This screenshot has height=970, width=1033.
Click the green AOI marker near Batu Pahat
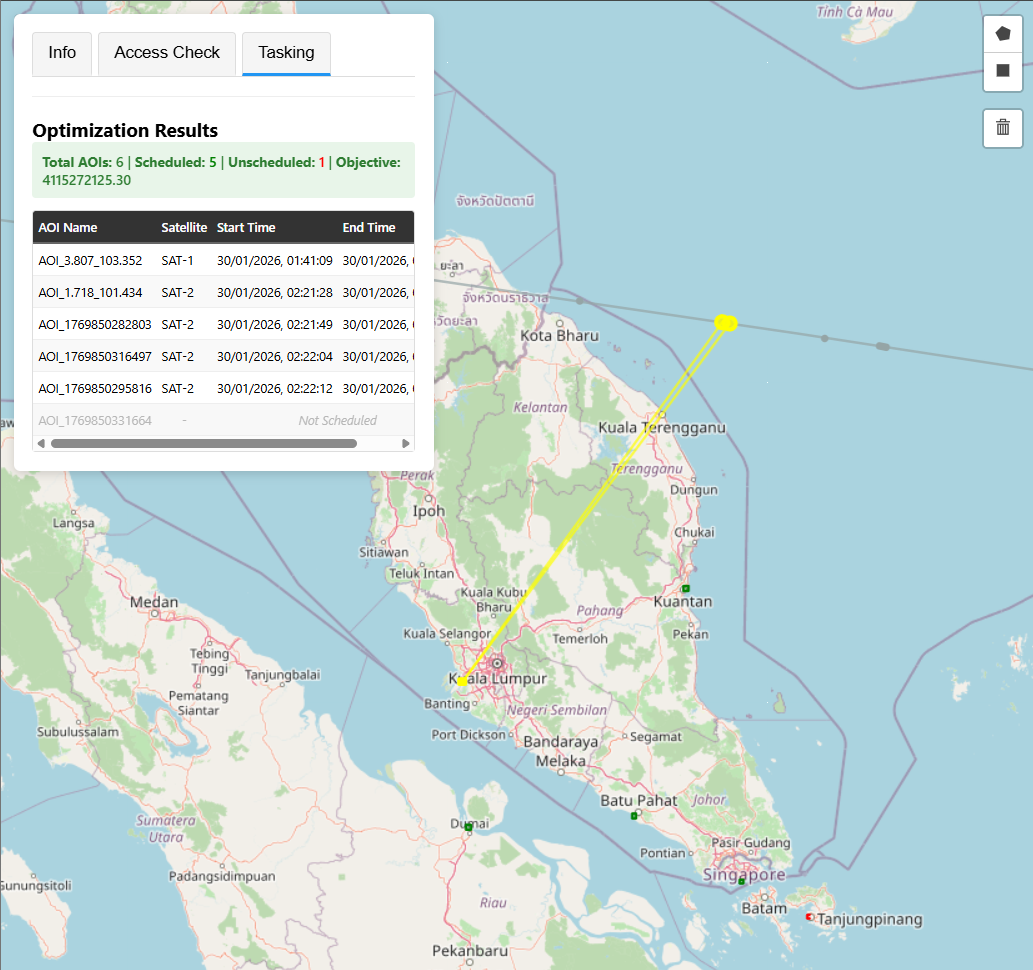(634, 816)
